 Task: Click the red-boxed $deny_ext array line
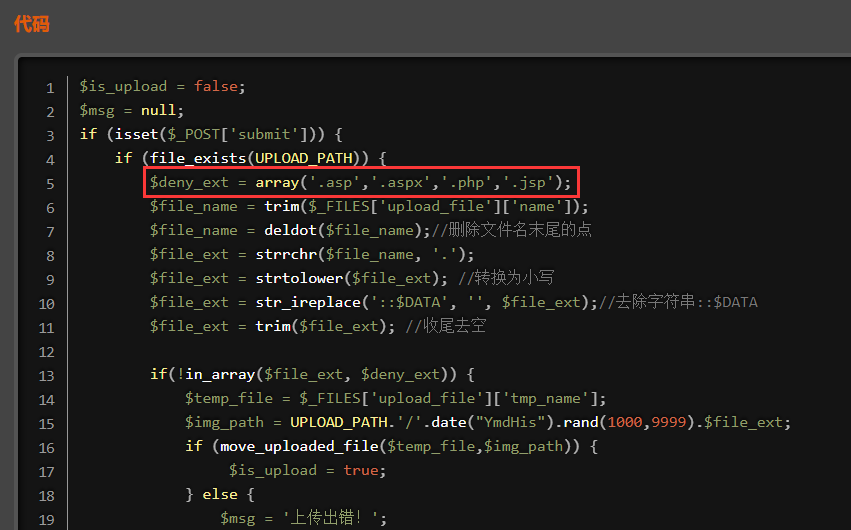pos(360,183)
